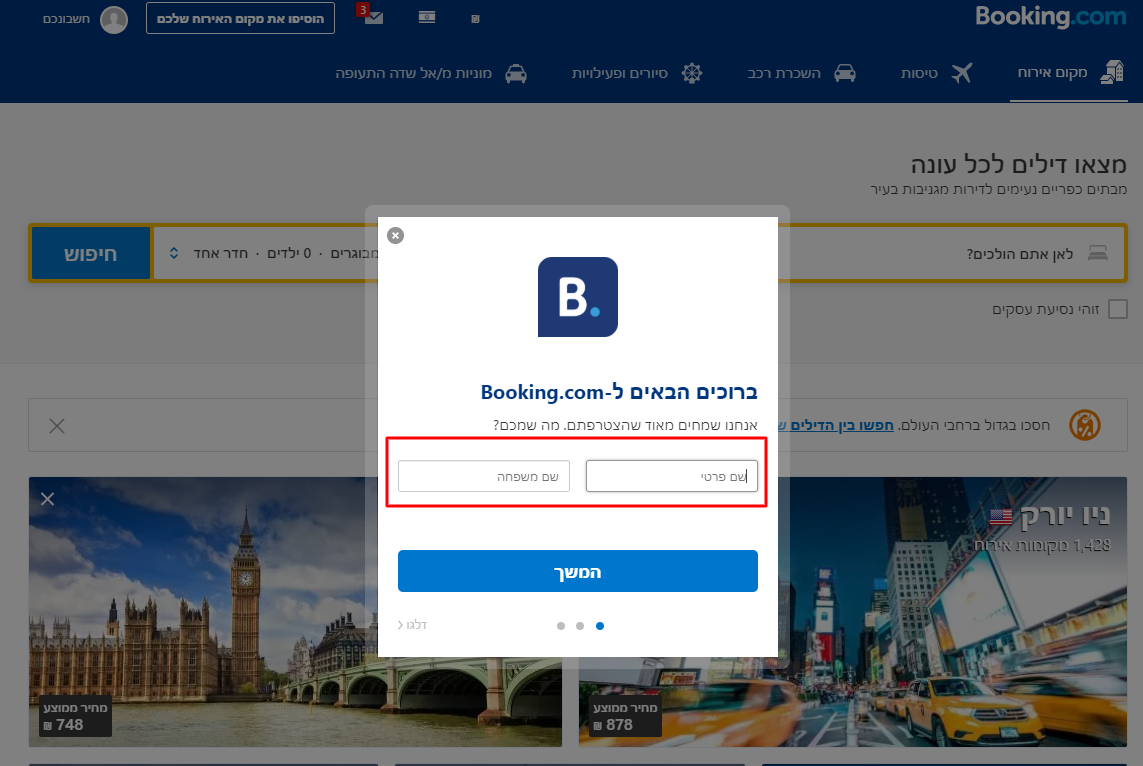Click the large B. logo in the dialog
Viewport: 1143px width, 766px height.
point(577,297)
